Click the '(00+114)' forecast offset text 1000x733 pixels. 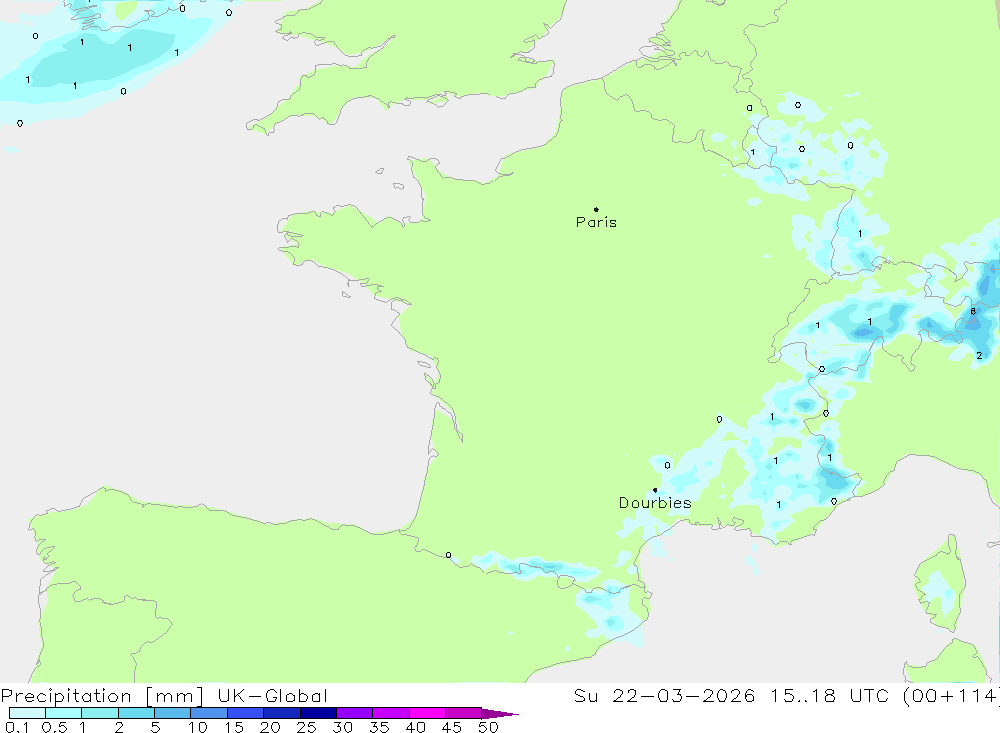(x=951, y=696)
